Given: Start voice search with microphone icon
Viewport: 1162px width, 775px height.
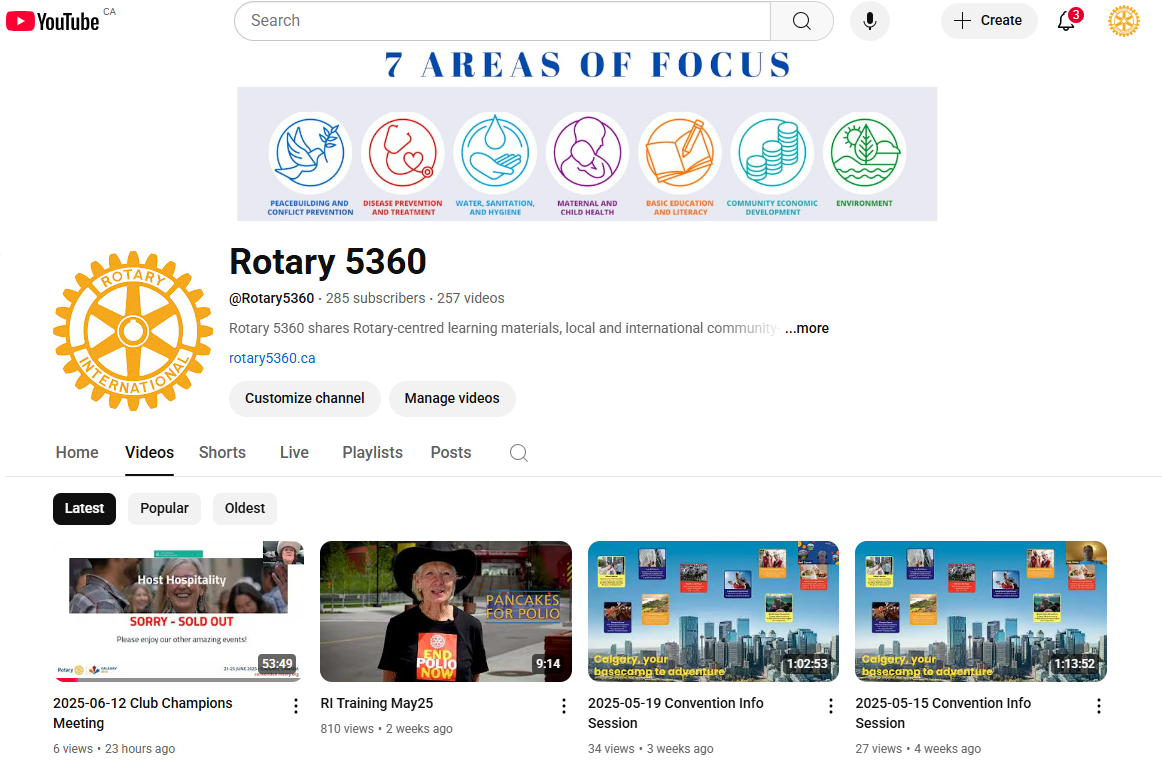Looking at the screenshot, I should pos(870,21).
